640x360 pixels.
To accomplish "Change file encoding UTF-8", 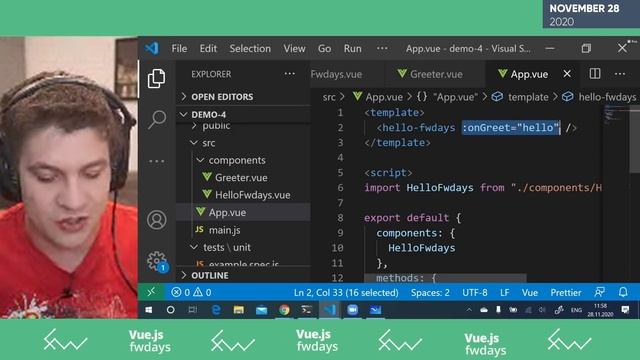I will click(475, 293).
